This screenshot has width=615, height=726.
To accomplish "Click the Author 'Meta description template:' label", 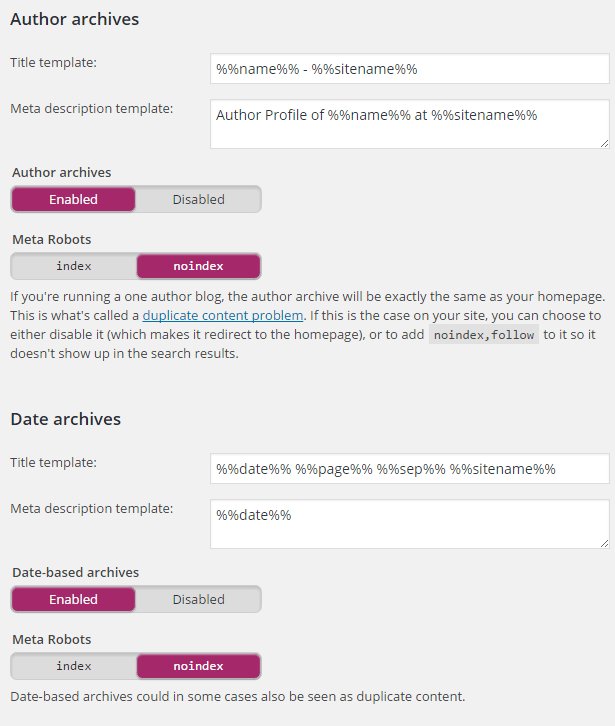I will tap(92, 108).
